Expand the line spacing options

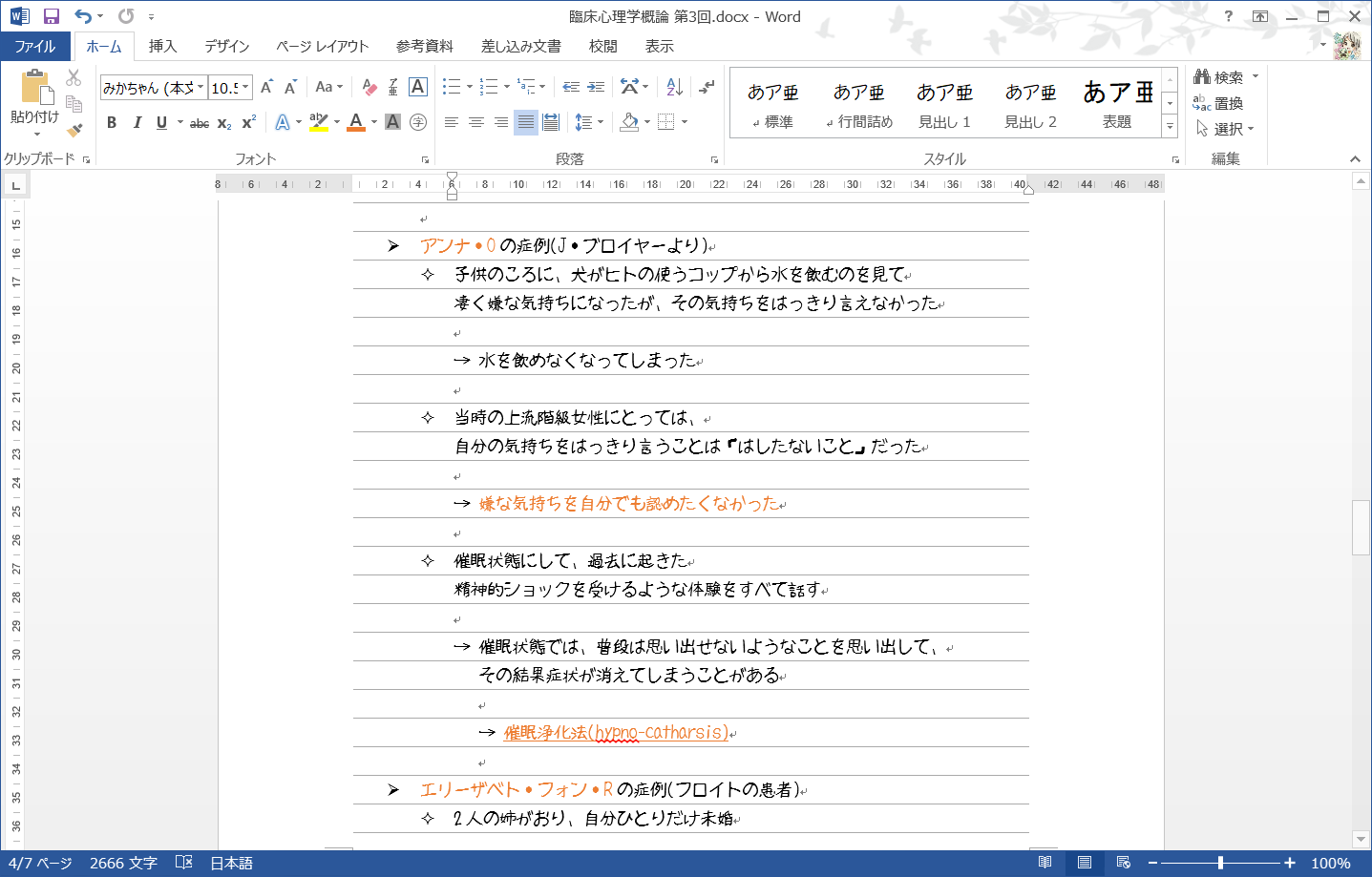[601, 122]
